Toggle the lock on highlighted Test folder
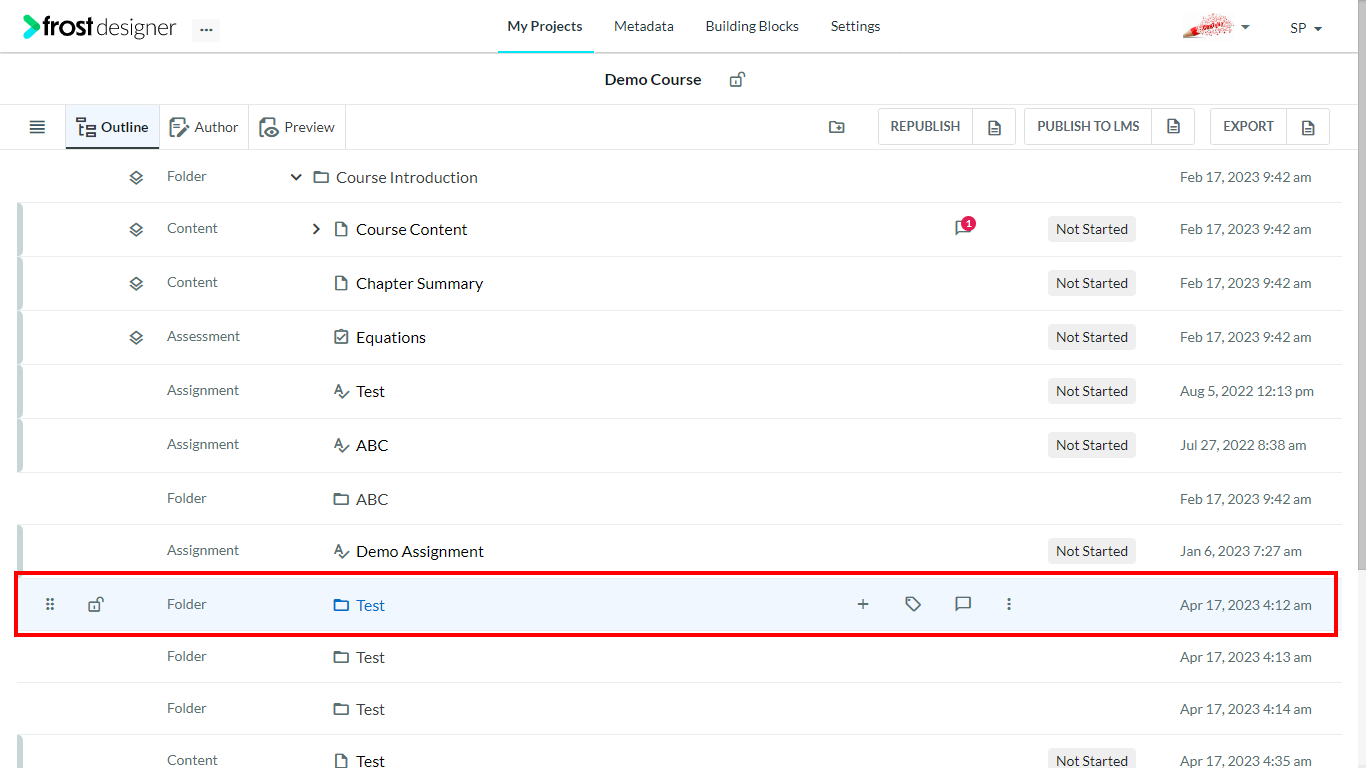 click(95, 604)
